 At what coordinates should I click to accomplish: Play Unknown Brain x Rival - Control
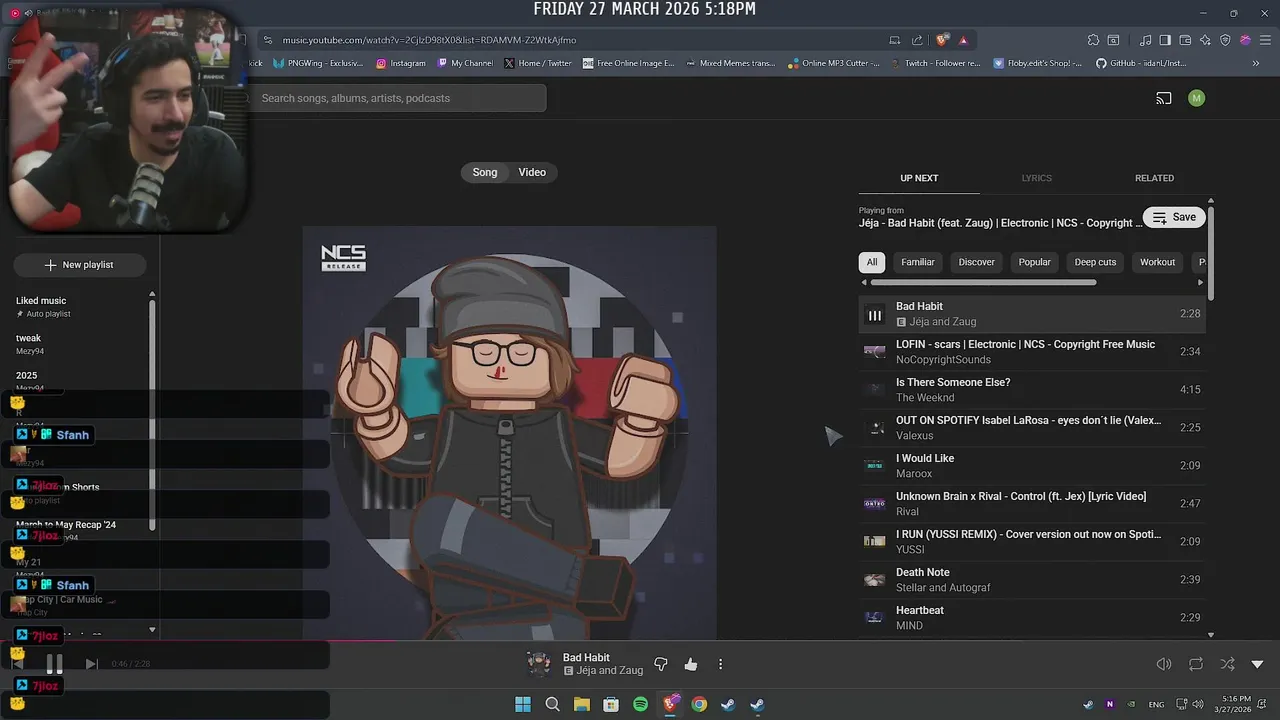[x=1033, y=504]
